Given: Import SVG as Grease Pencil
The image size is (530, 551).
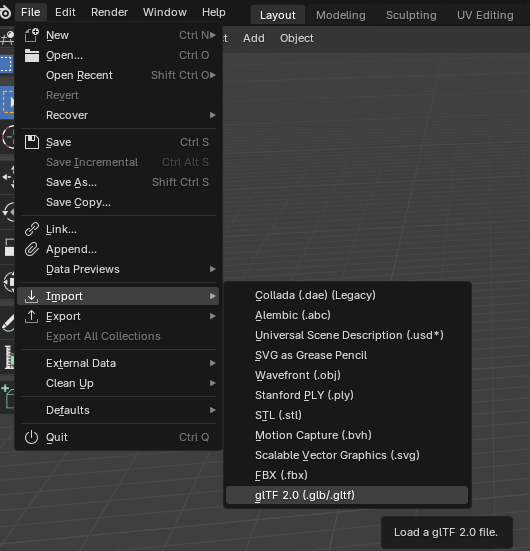Looking at the screenshot, I should (347, 355).
